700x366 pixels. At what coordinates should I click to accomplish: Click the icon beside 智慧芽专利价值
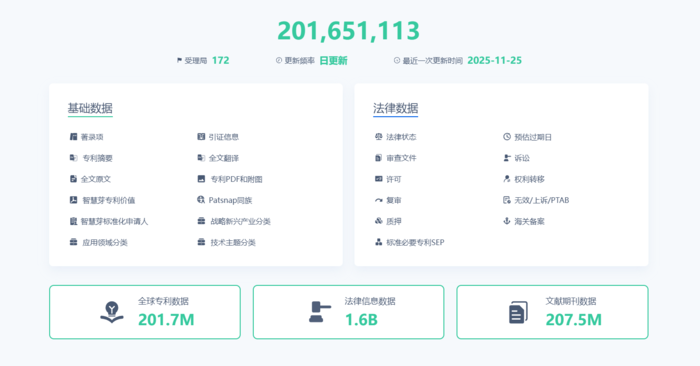coord(73,200)
